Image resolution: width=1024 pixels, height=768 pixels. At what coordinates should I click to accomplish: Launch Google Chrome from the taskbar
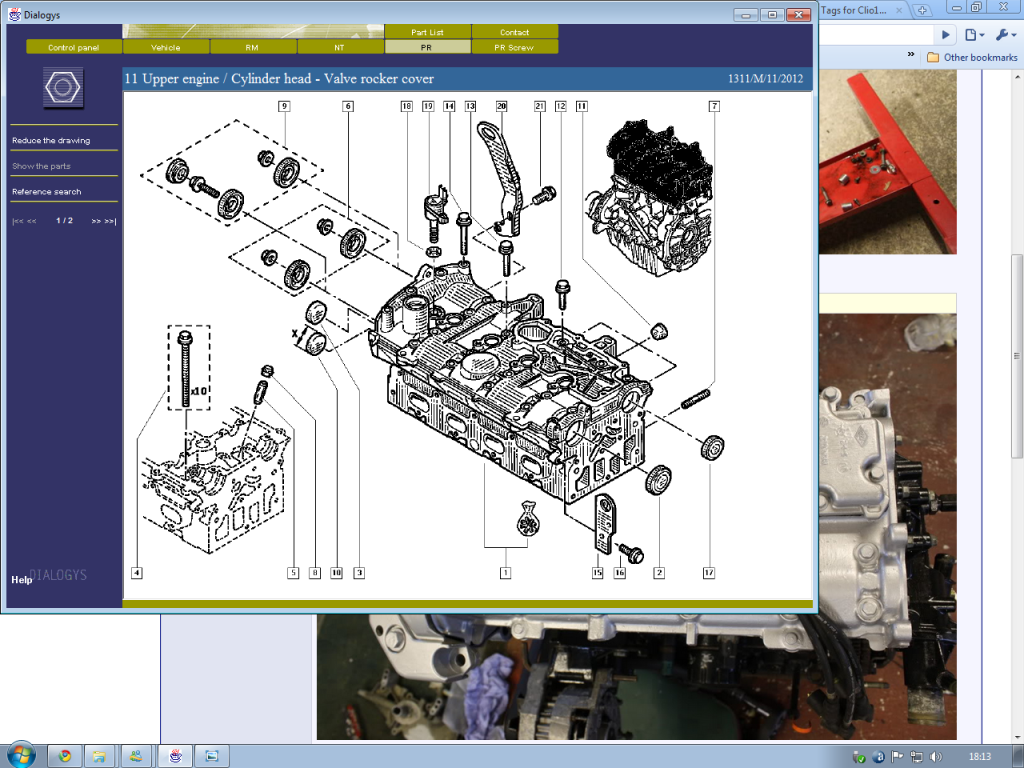pos(63,755)
